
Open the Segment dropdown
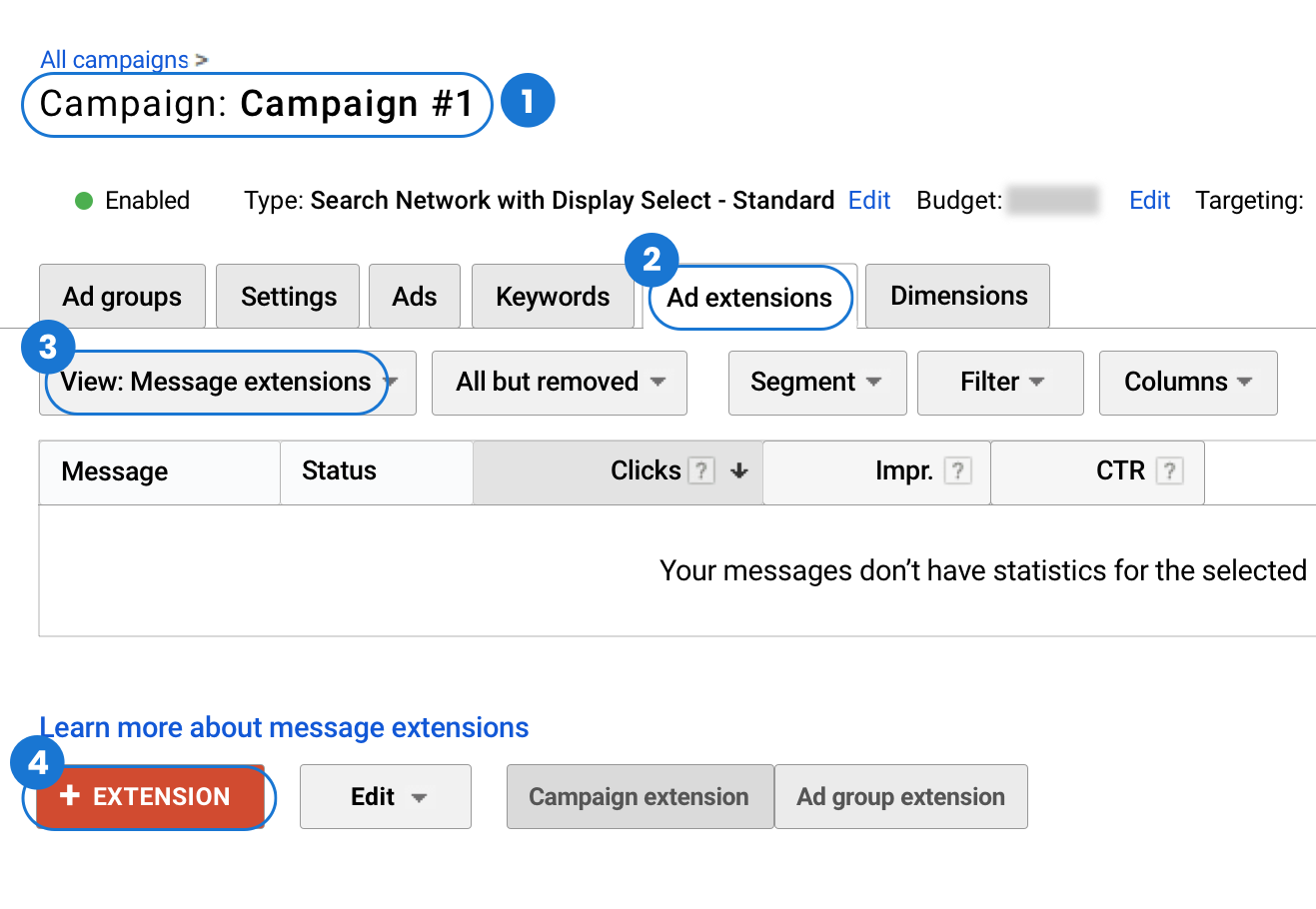pos(816,383)
